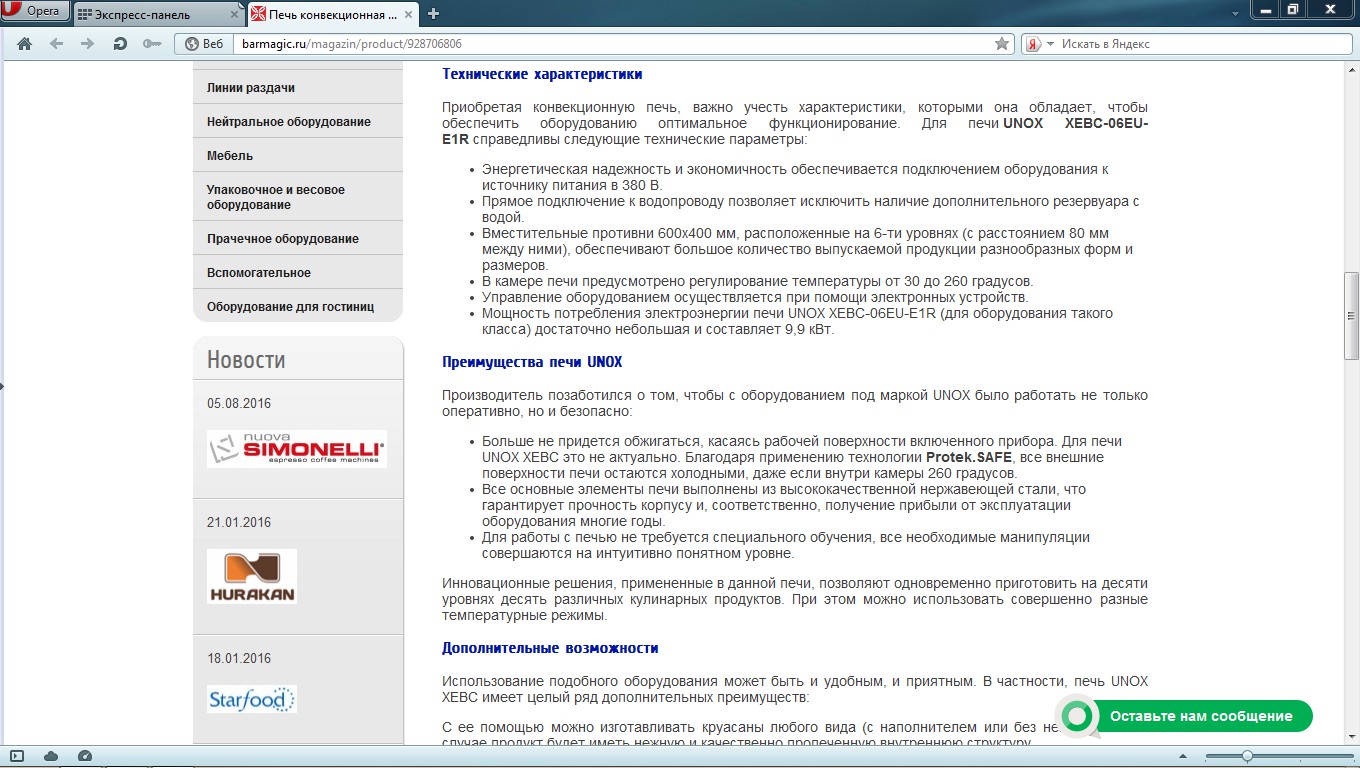Screen dimensions: 1360x768
Task: Open Упаковочное и весовое оборудование category
Action: point(298,197)
